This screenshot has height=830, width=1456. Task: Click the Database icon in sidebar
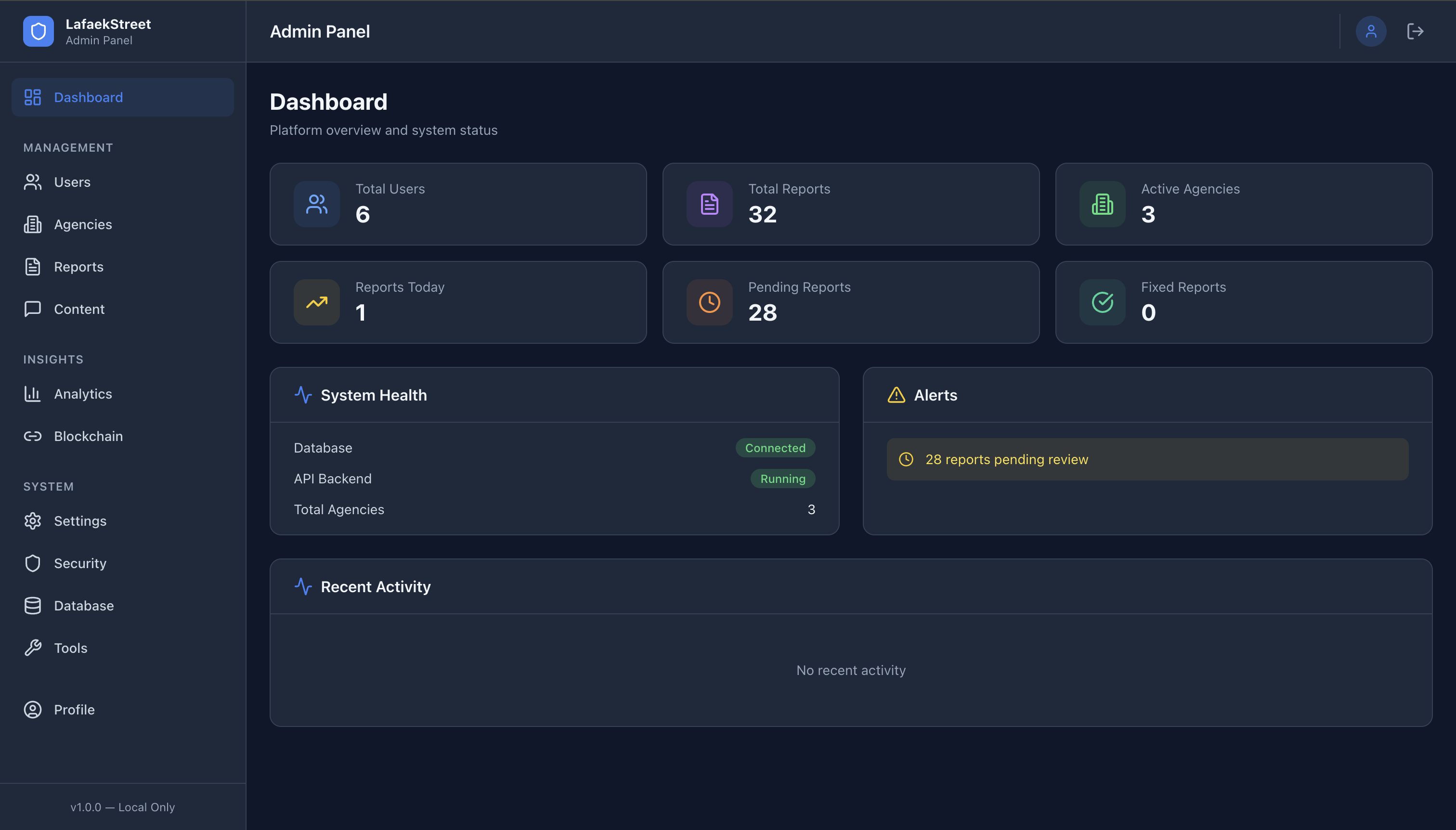pos(32,605)
